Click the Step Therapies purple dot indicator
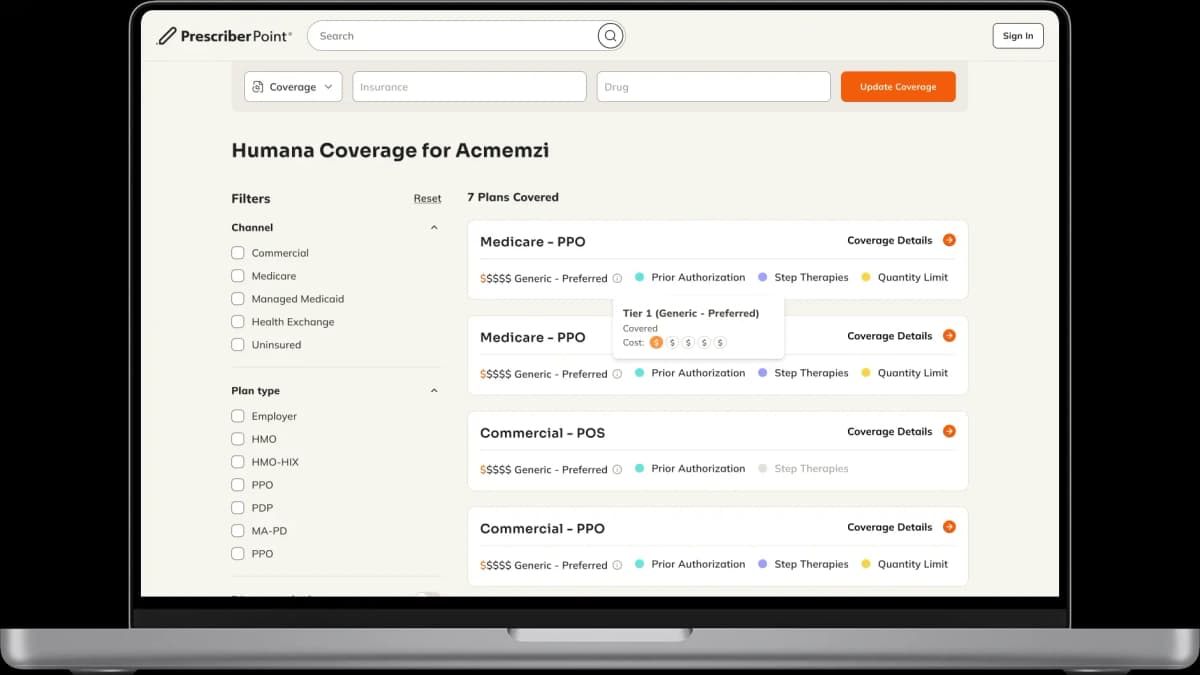This screenshot has height=675, width=1200. click(x=763, y=277)
